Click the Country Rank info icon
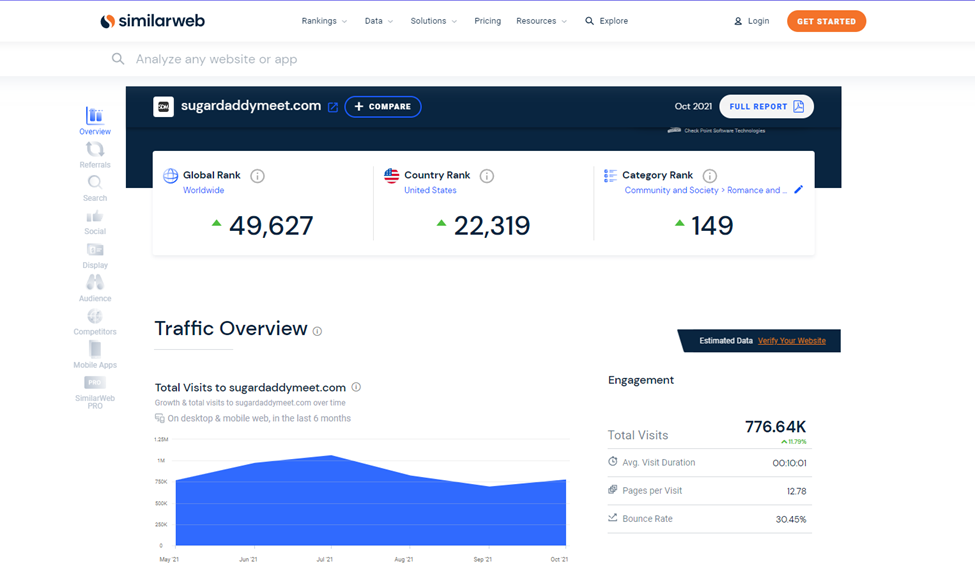The height and width of the screenshot is (573, 975). 487,176
